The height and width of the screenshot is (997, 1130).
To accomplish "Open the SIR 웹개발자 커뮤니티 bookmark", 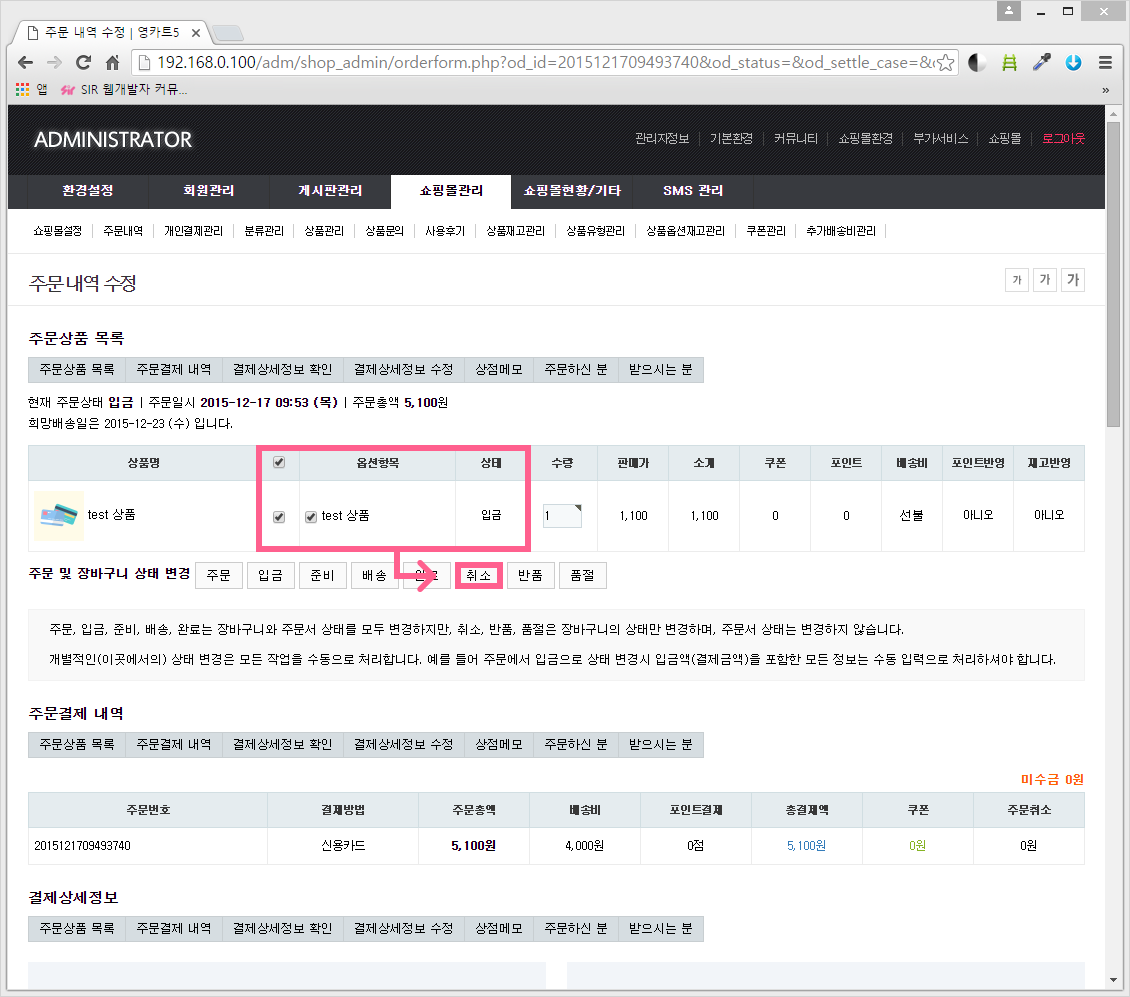I will pyautogui.click(x=125, y=89).
